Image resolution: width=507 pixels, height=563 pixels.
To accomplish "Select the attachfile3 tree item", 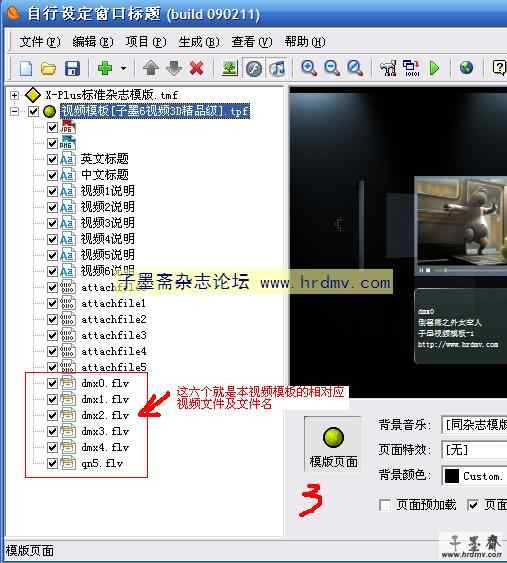I will coord(113,335).
